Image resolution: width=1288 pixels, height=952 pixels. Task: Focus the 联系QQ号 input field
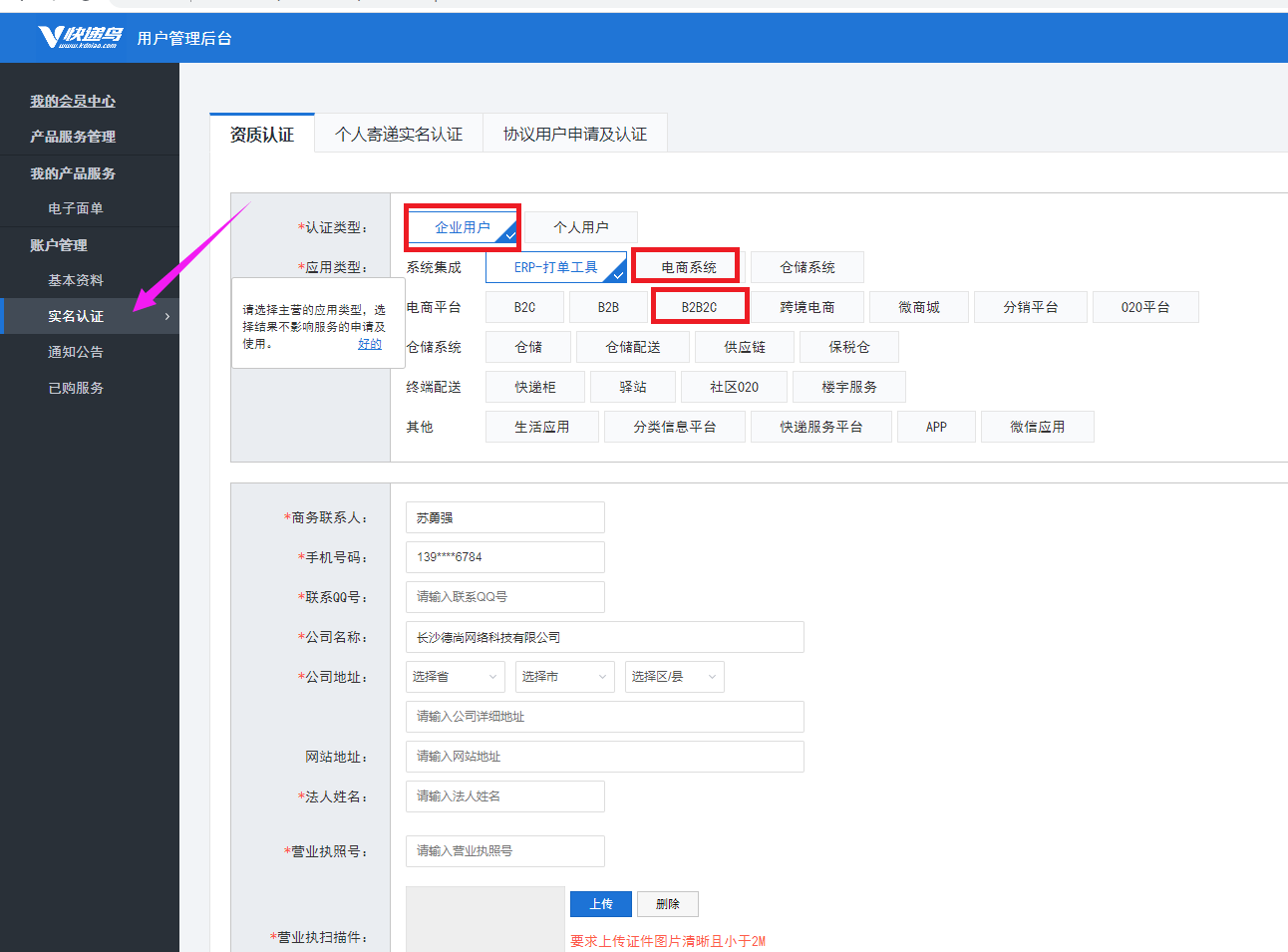coord(505,597)
